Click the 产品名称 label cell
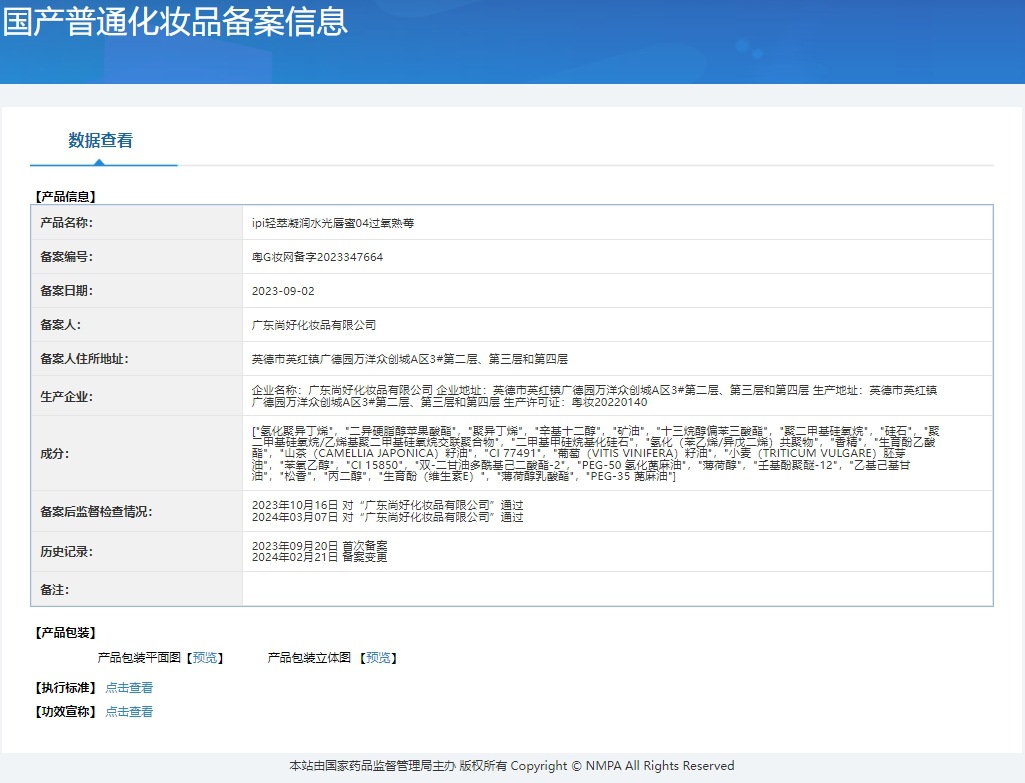 coord(137,223)
